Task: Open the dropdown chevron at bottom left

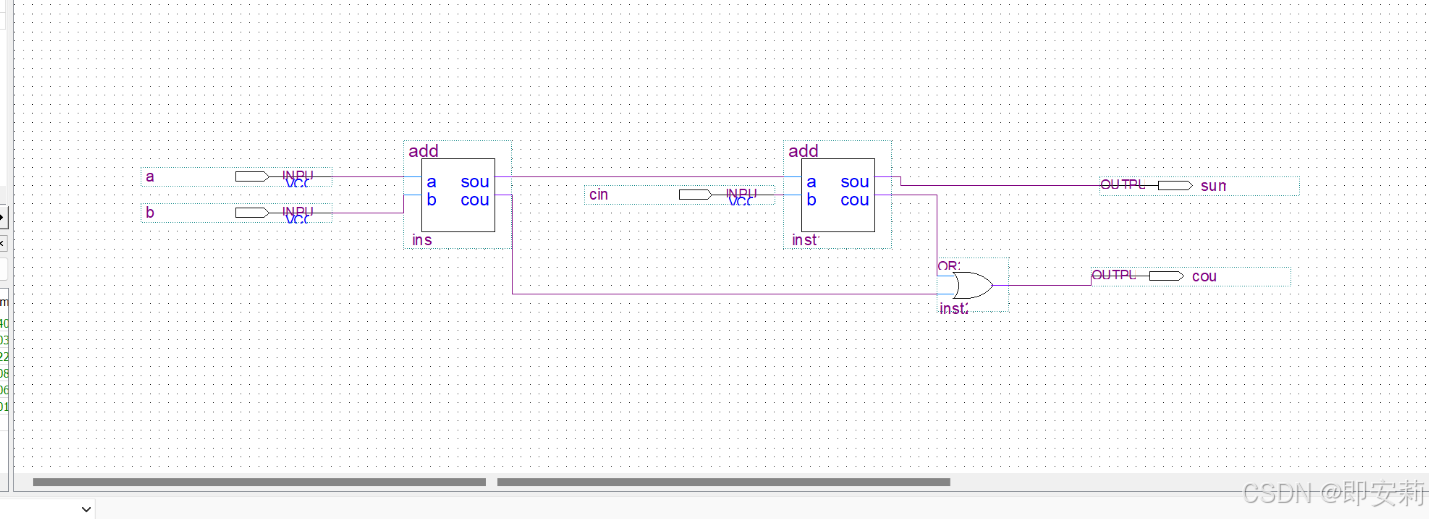Action: click(x=86, y=509)
